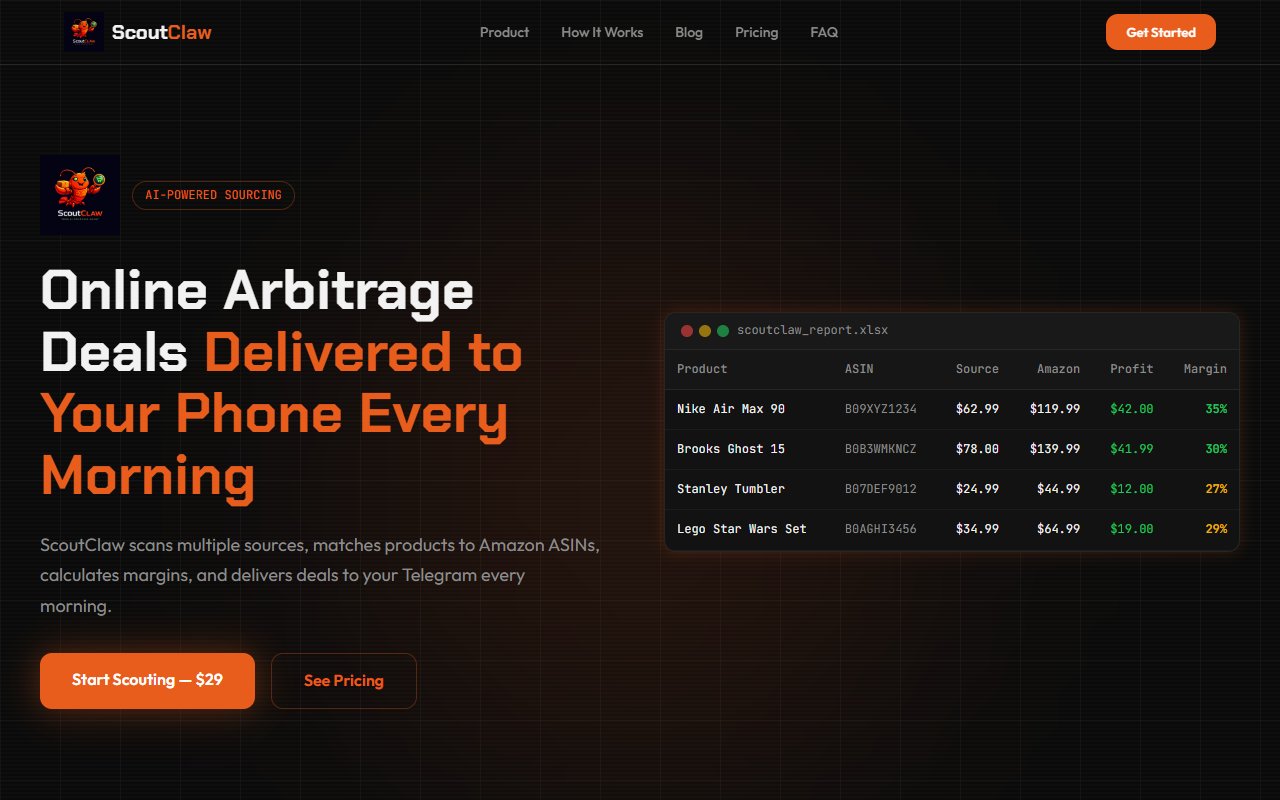Select the Lego Star Wars Set name

[x=742, y=529]
